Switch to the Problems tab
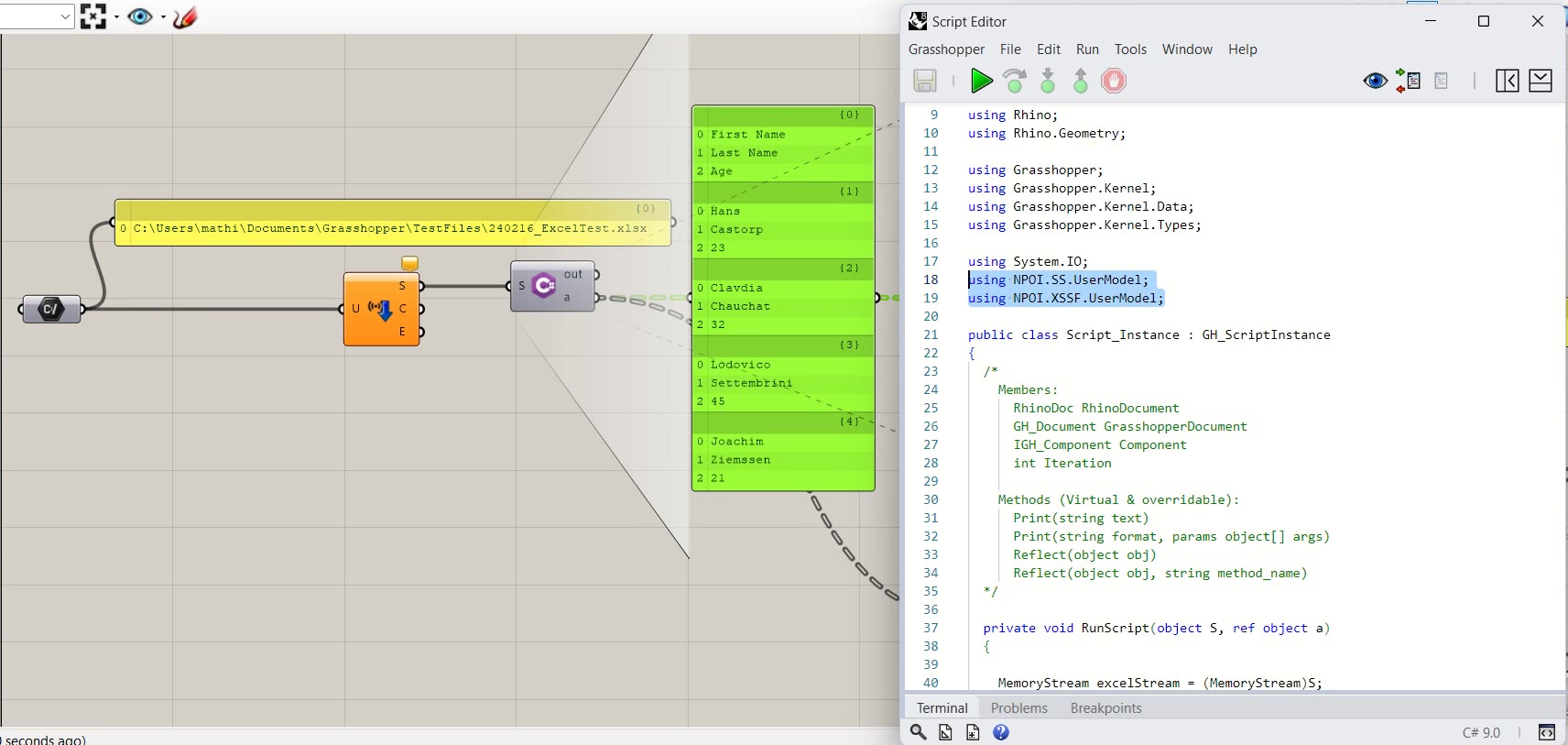 pyautogui.click(x=1018, y=708)
